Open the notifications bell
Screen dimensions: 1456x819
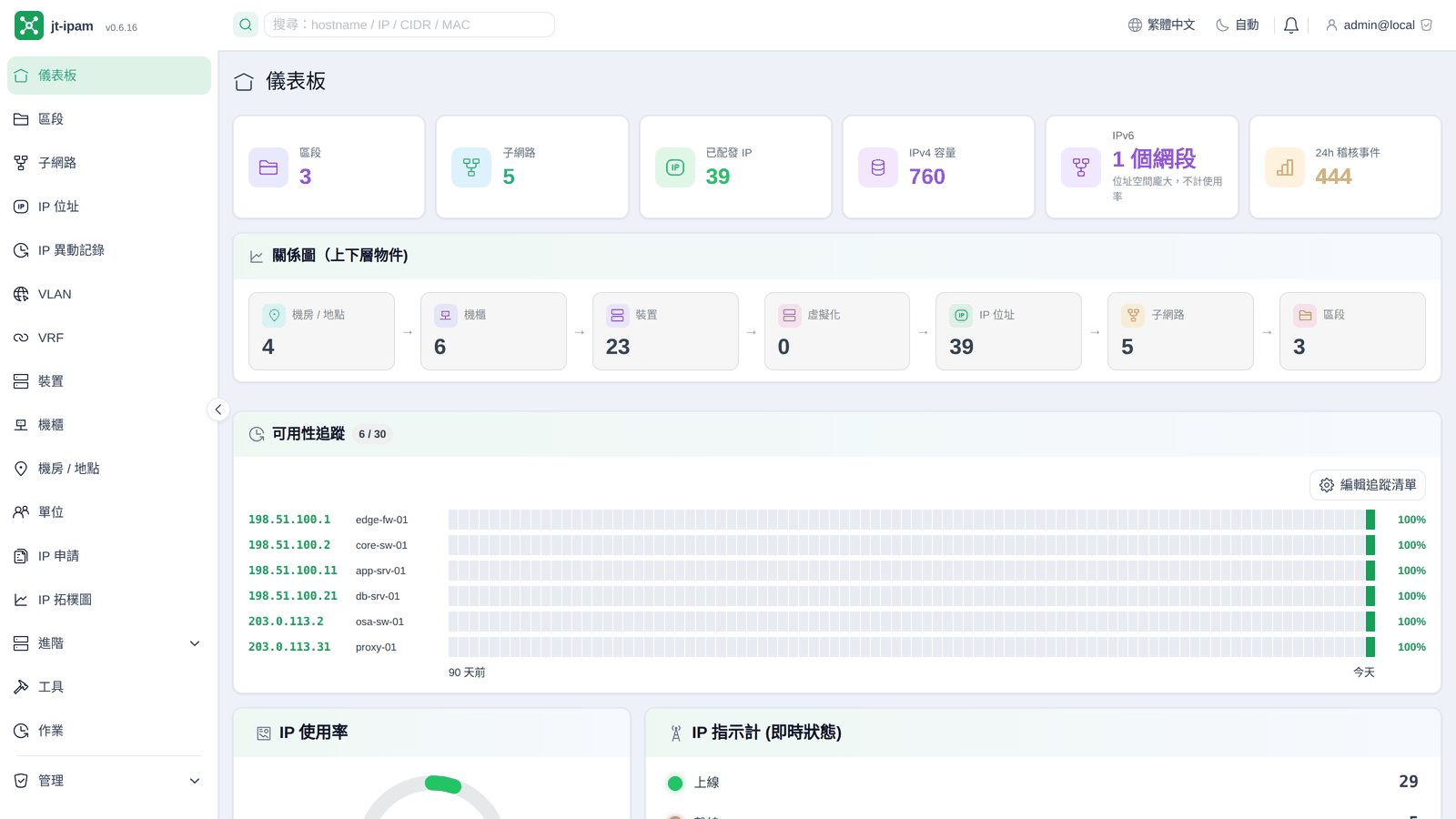pyautogui.click(x=1290, y=25)
